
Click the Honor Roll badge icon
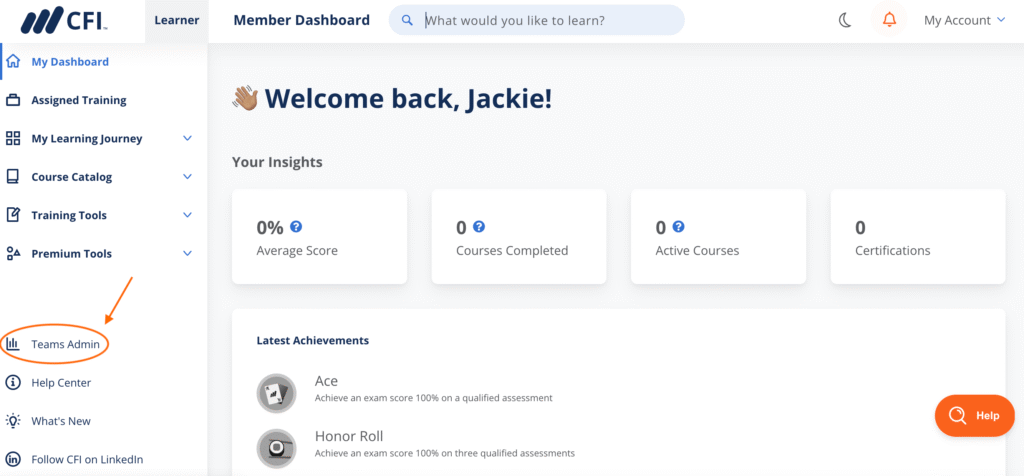pyautogui.click(x=275, y=446)
